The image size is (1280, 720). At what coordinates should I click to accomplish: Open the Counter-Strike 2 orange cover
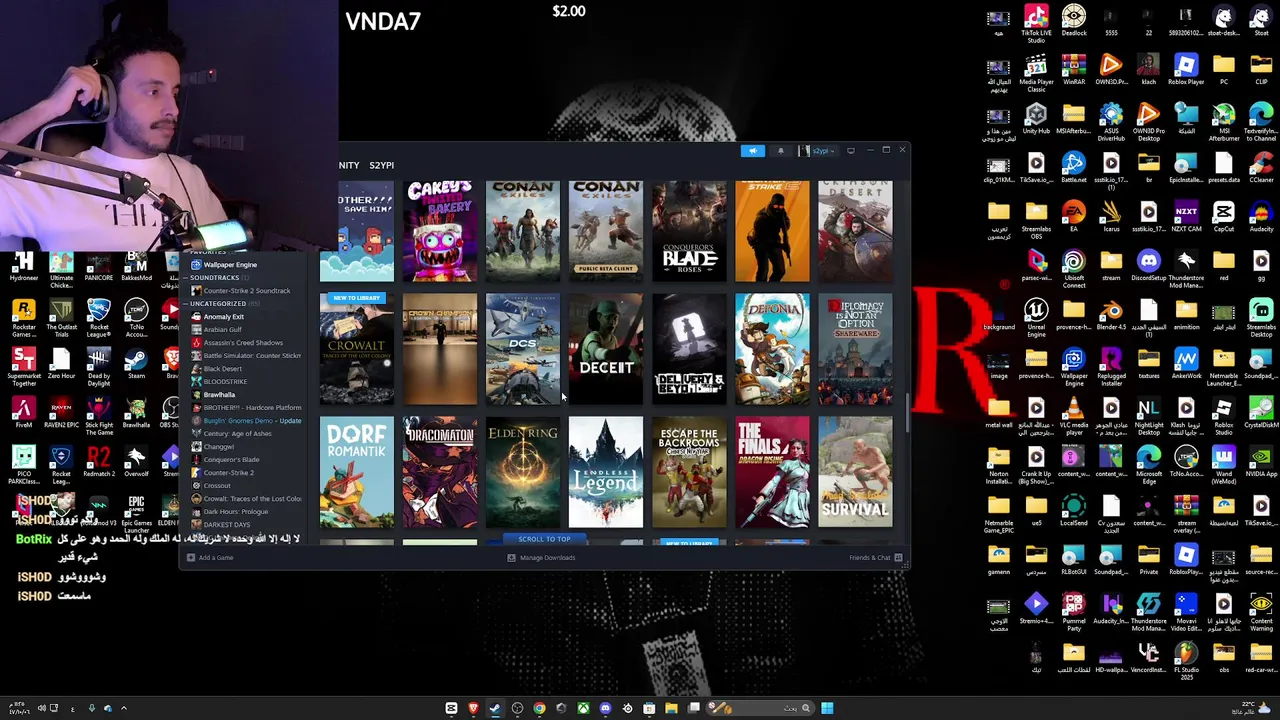(772, 231)
